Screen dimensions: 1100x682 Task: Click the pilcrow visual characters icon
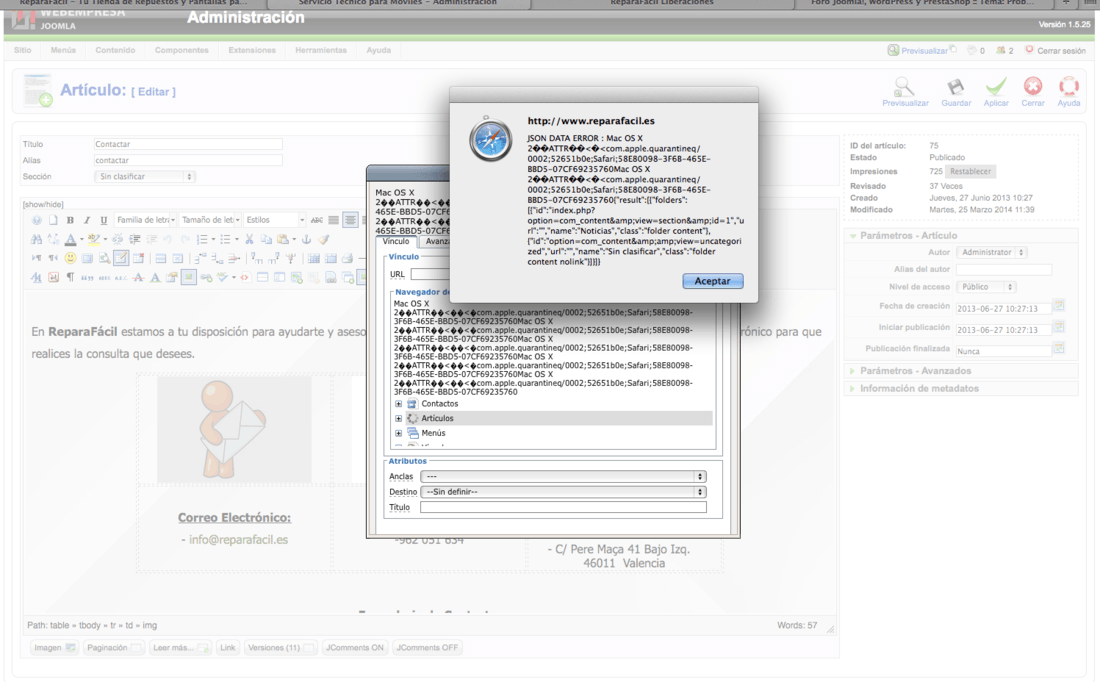(70, 277)
